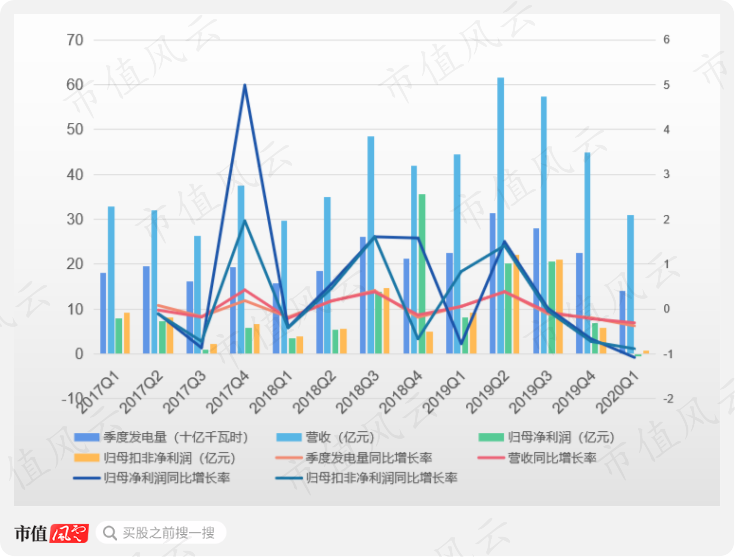
Task: Click the 2018Q2 axis label
Action: point(315,393)
